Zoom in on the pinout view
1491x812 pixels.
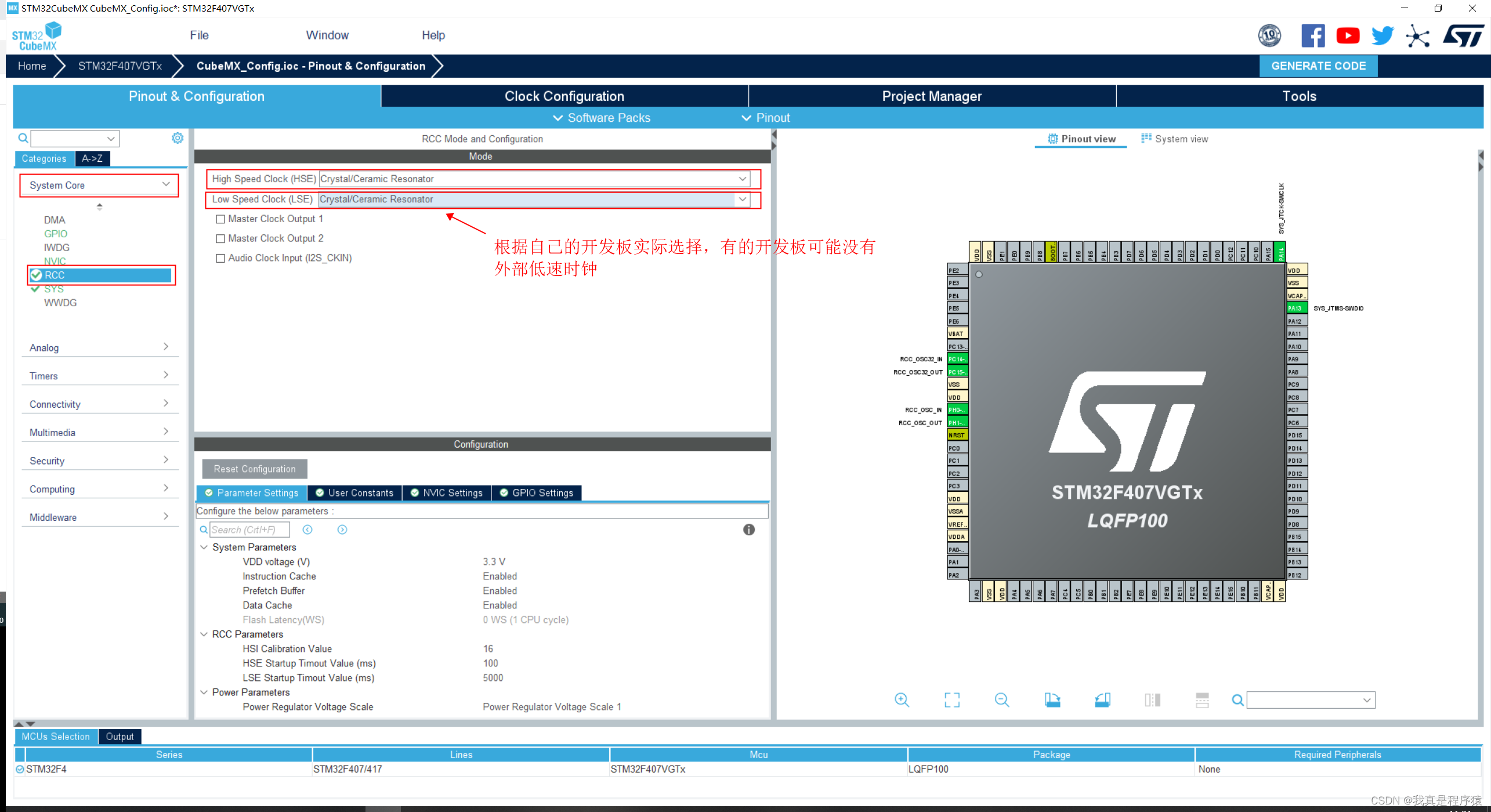902,700
